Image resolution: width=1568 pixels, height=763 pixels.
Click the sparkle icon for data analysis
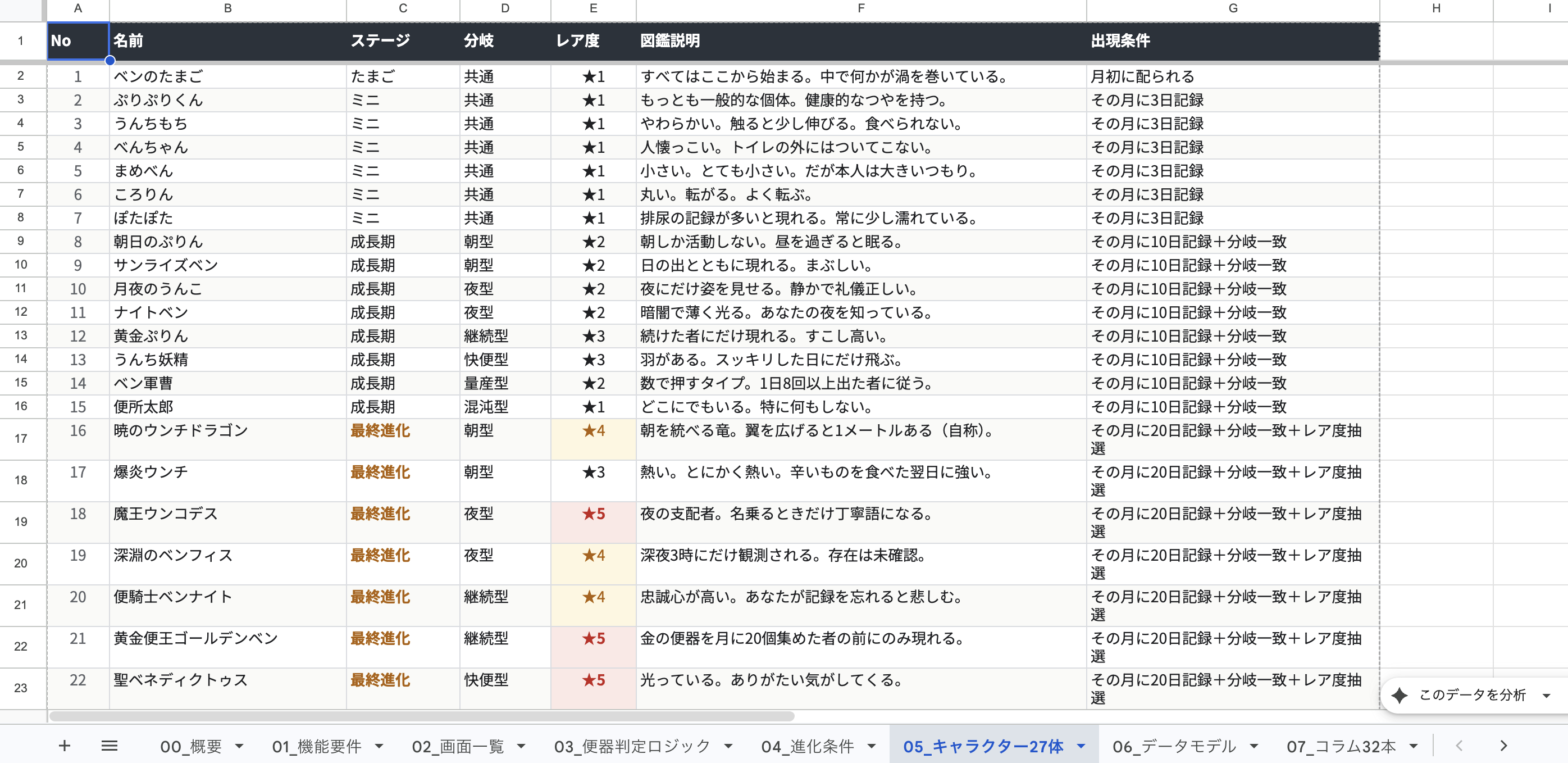point(1400,695)
